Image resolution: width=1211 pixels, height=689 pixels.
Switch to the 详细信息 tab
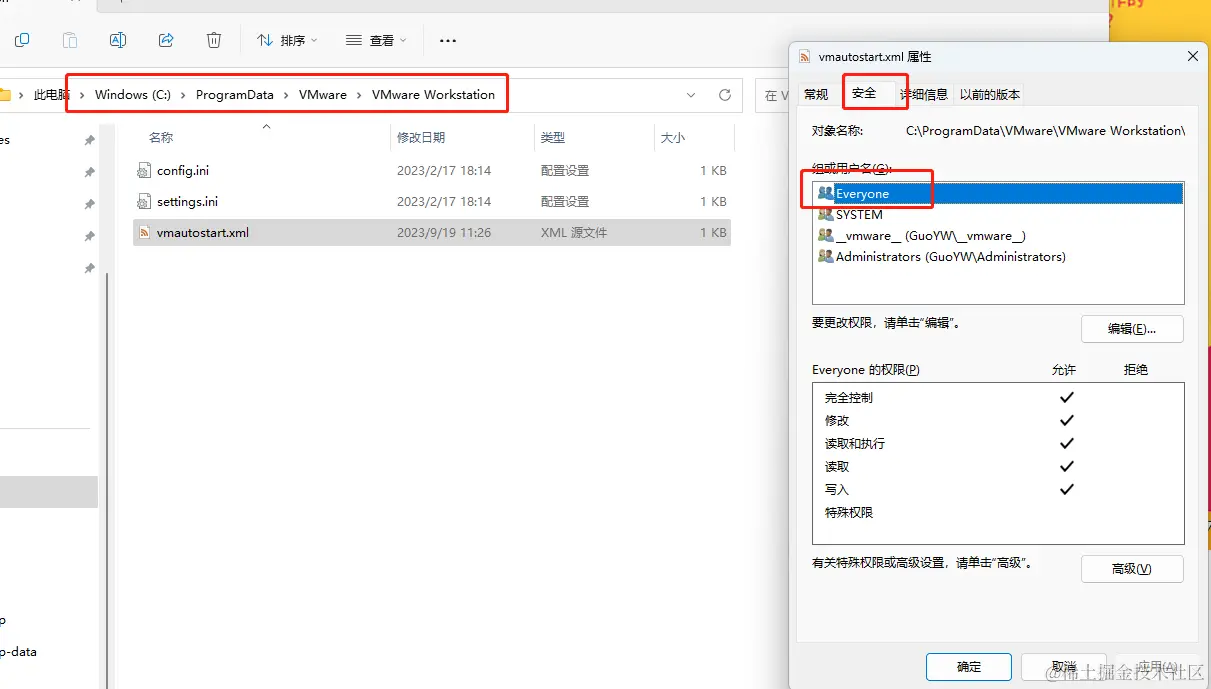[923, 94]
